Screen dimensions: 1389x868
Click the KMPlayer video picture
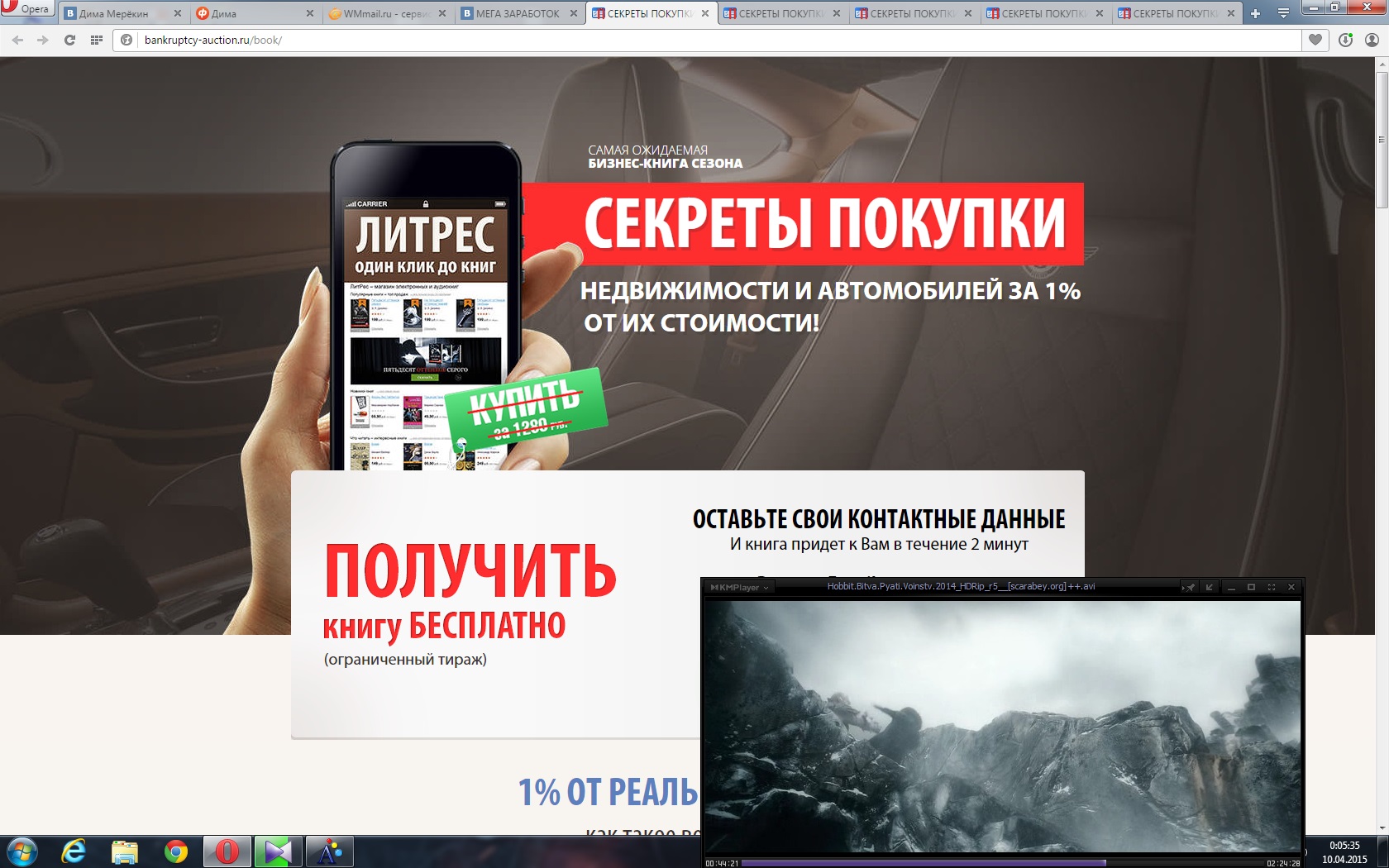[x=1002, y=727]
